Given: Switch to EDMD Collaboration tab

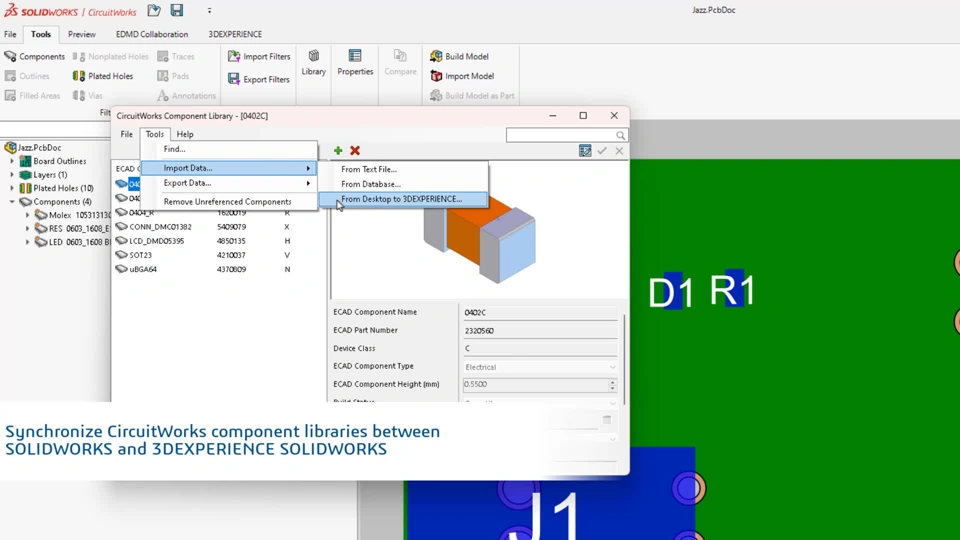Looking at the screenshot, I should [x=152, y=34].
